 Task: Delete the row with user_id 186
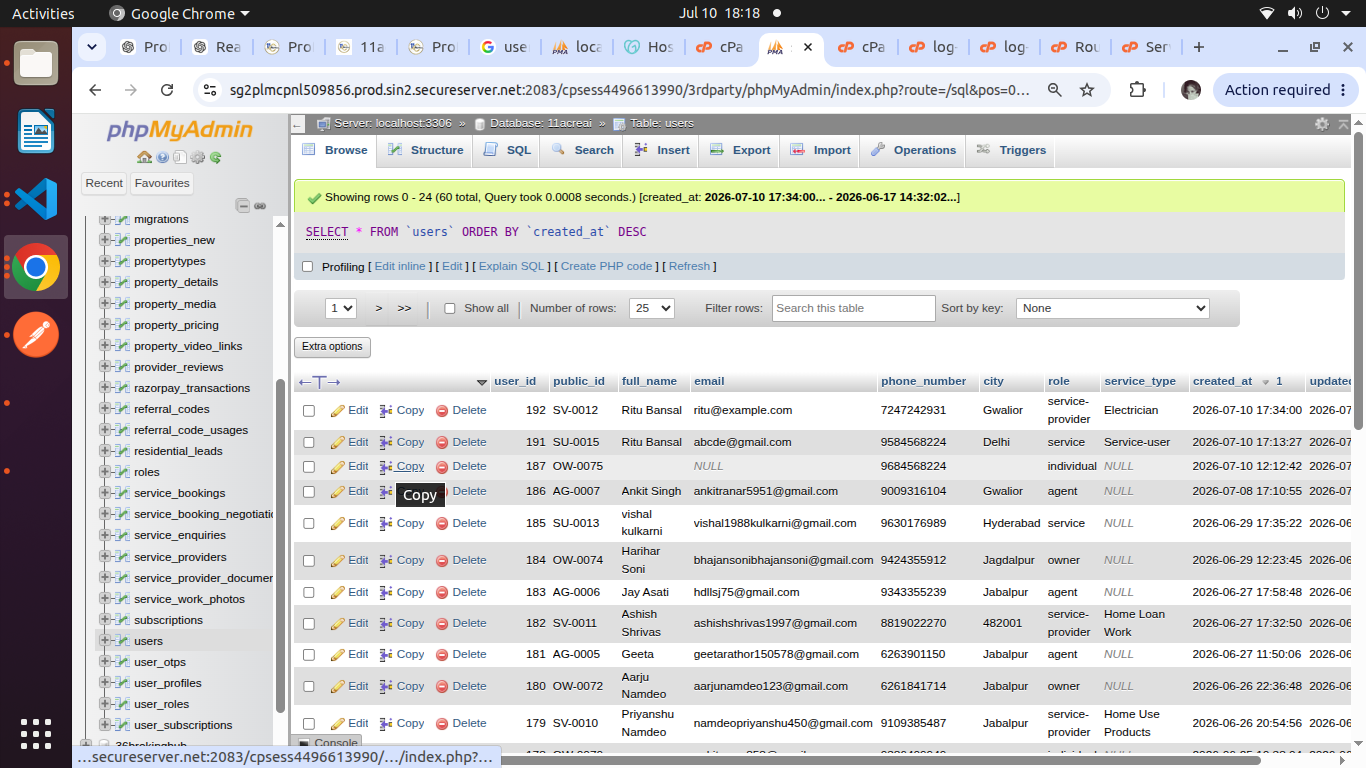click(461, 491)
